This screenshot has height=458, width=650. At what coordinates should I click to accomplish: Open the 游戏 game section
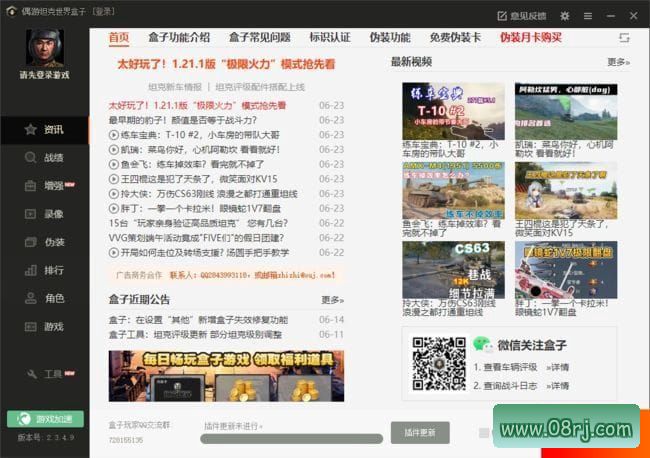(44, 327)
